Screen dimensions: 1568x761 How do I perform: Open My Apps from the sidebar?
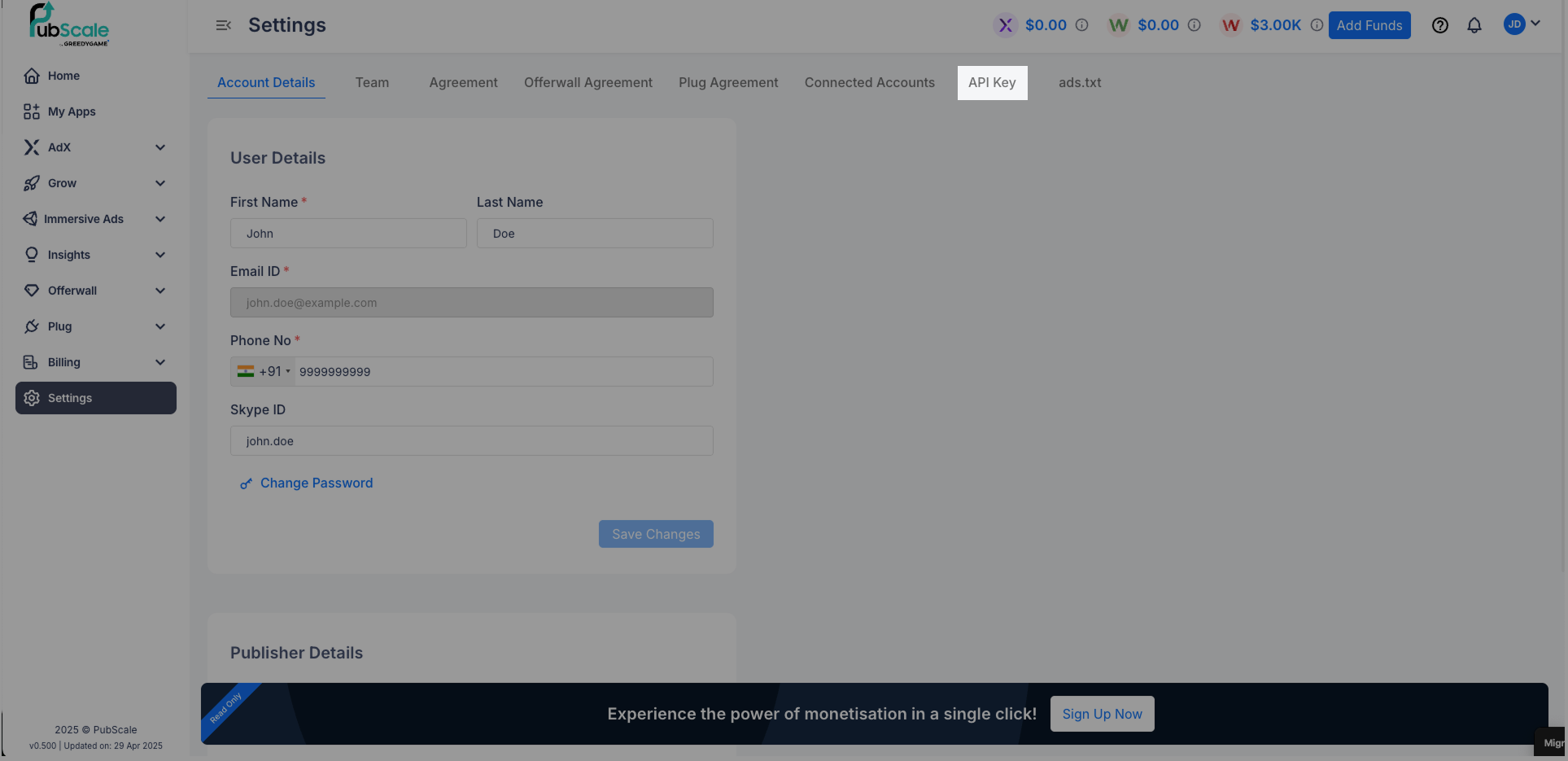tap(72, 112)
